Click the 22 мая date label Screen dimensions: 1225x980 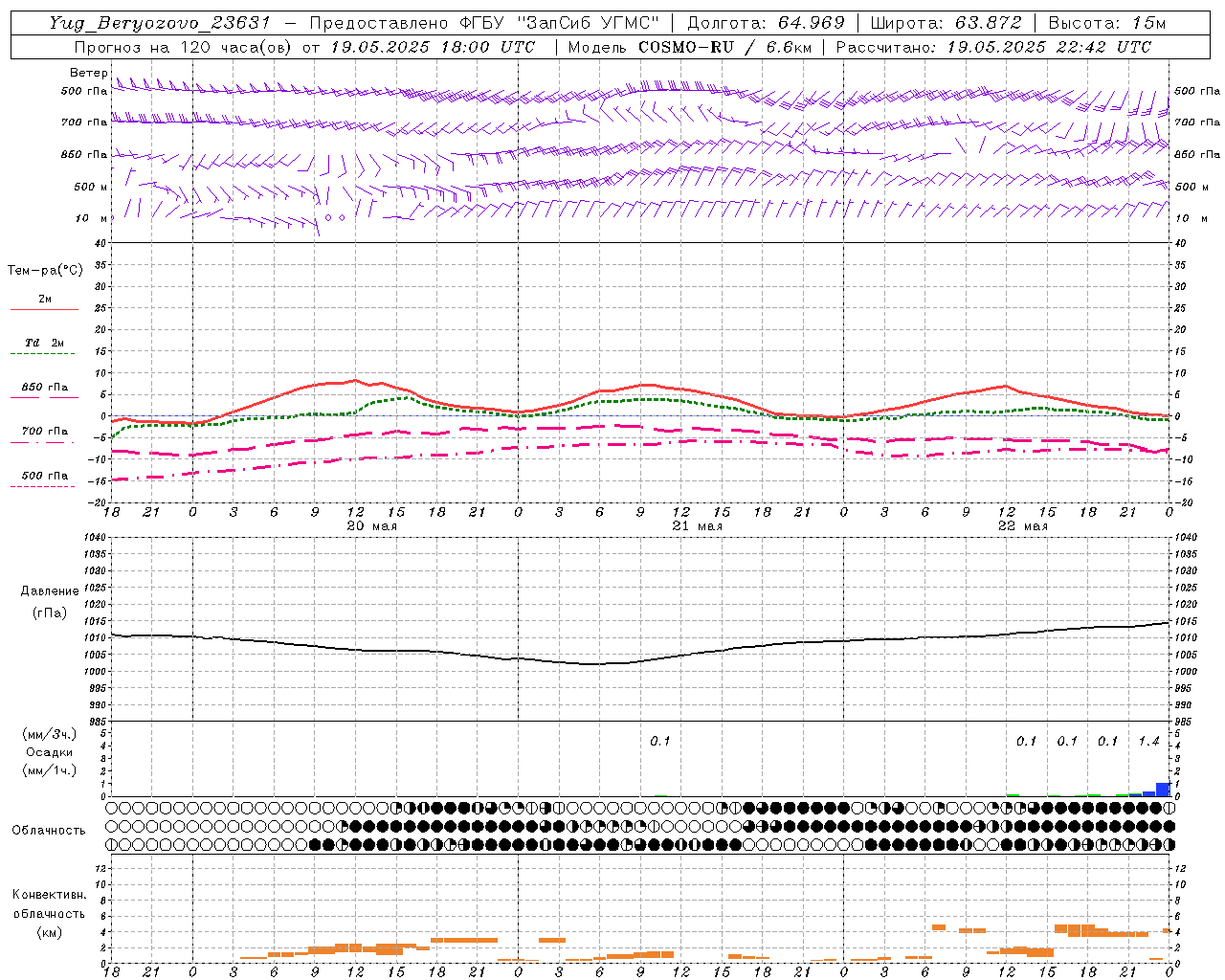[1022, 526]
